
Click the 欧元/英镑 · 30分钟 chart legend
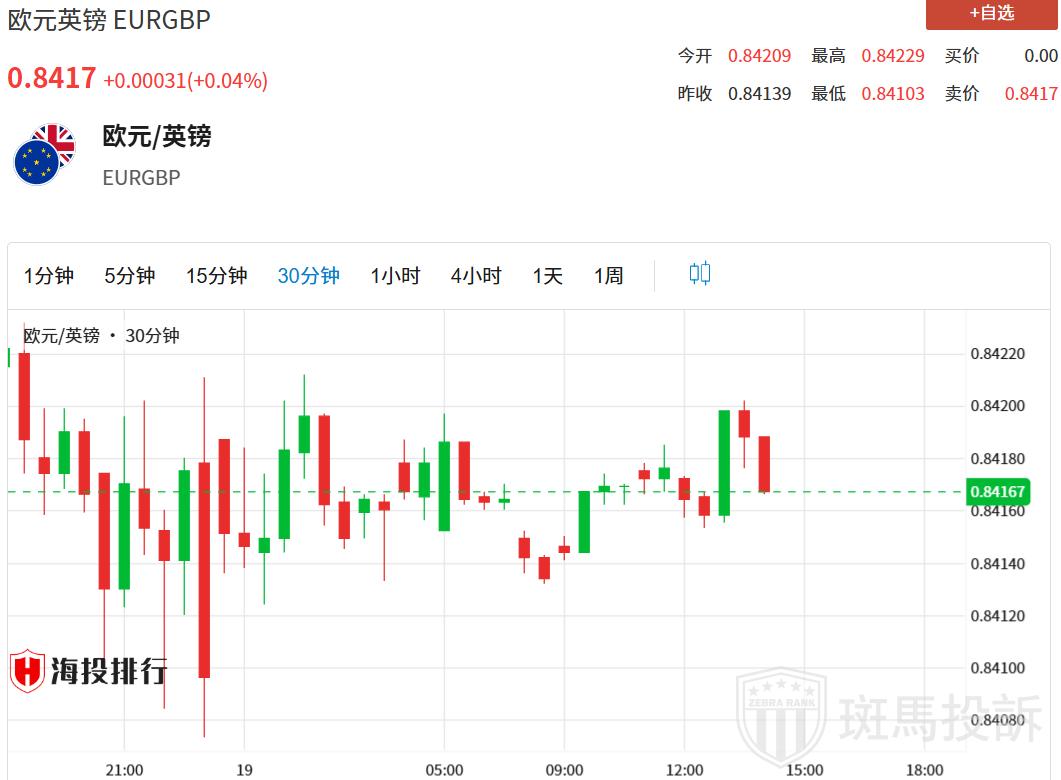tap(101, 336)
